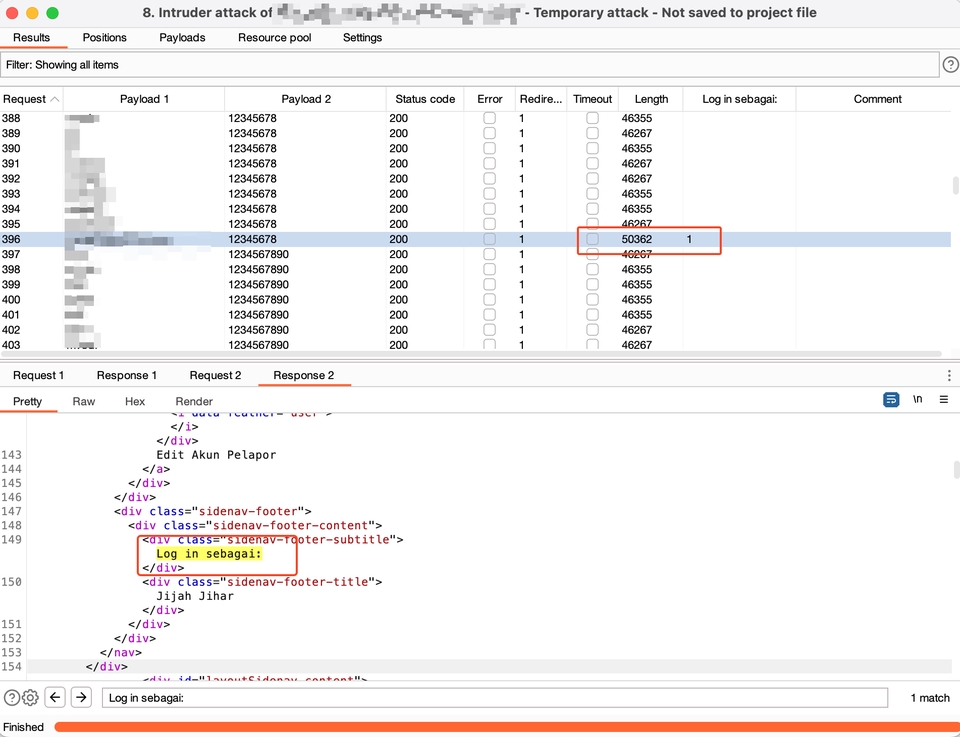Viewport: 960px width, 737px height.
Task: Open the Resource pool tab
Action: [x=274, y=37]
